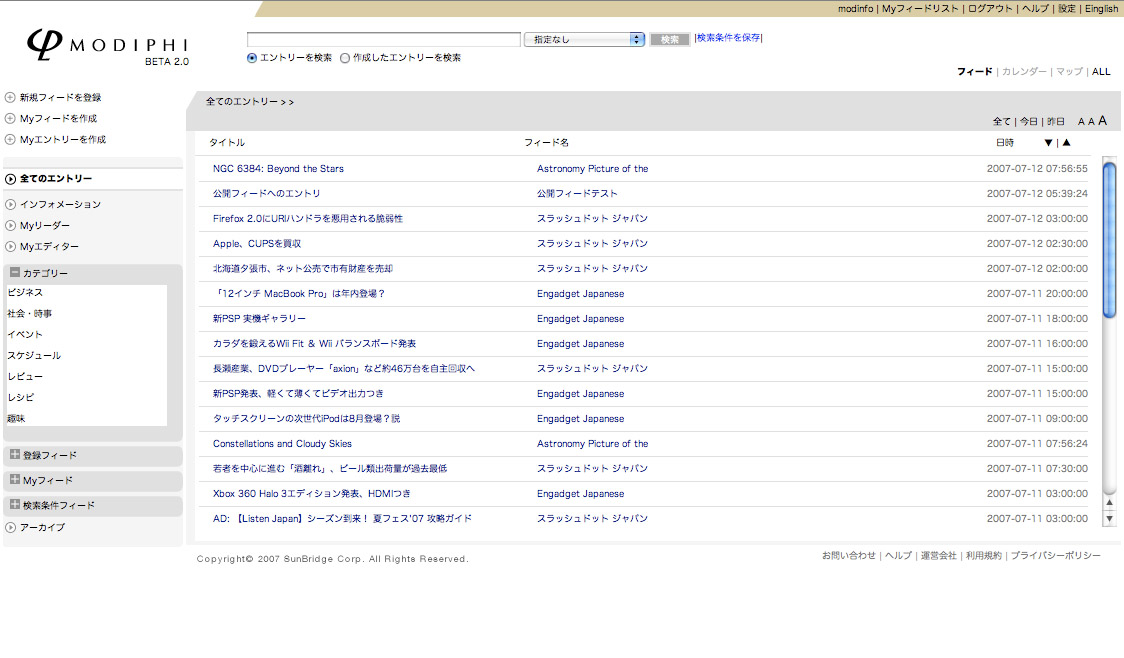
Task: Click the plus icon beside 新規フィードを登録
Action: 10,98
